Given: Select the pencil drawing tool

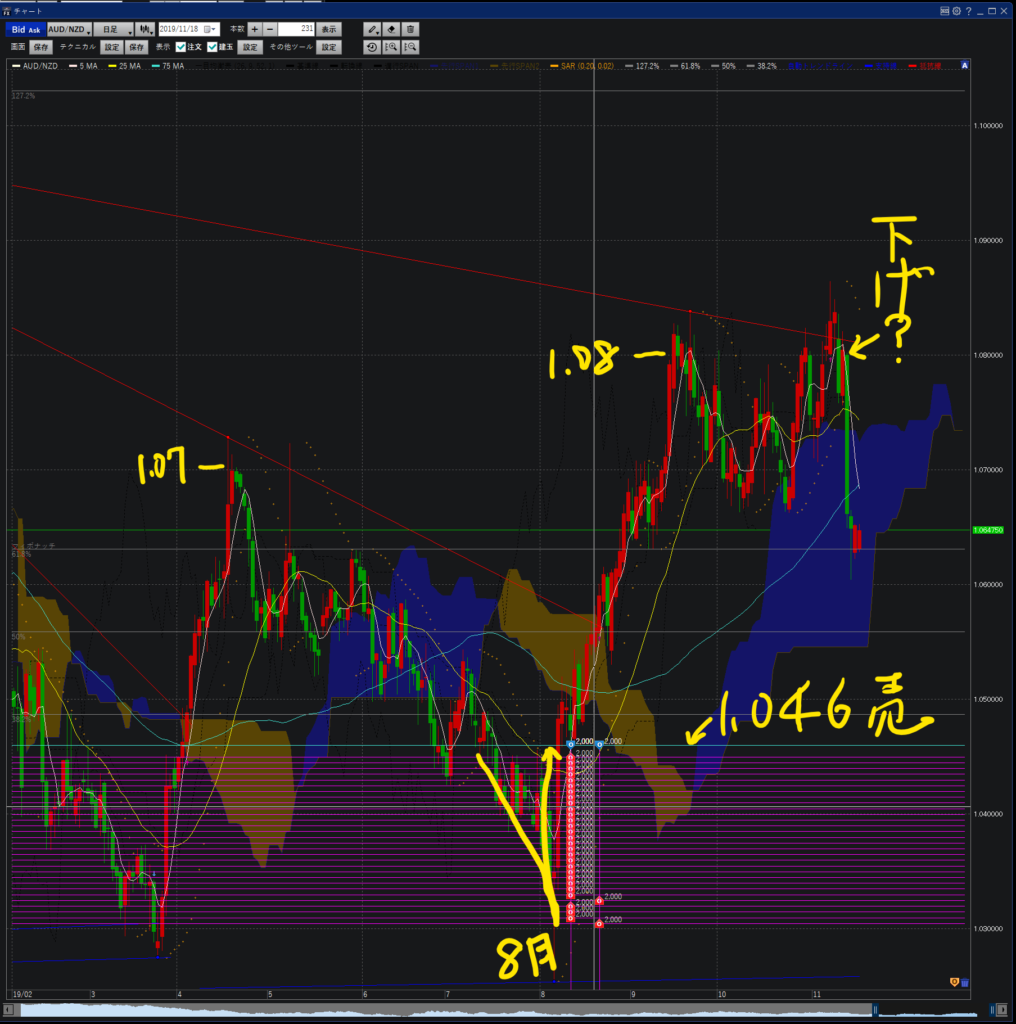Looking at the screenshot, I should coord(372,30).
